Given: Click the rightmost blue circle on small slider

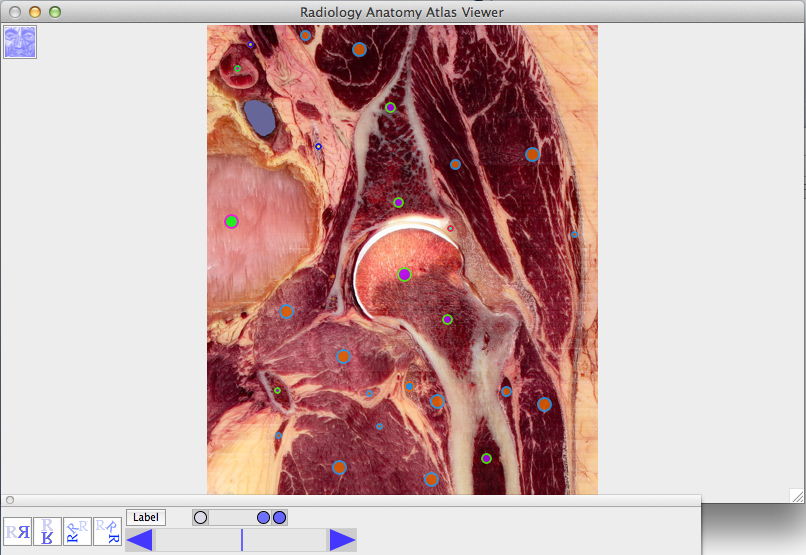Looking at the screenshot, I should pyautogui.click(x=280, y=517).
